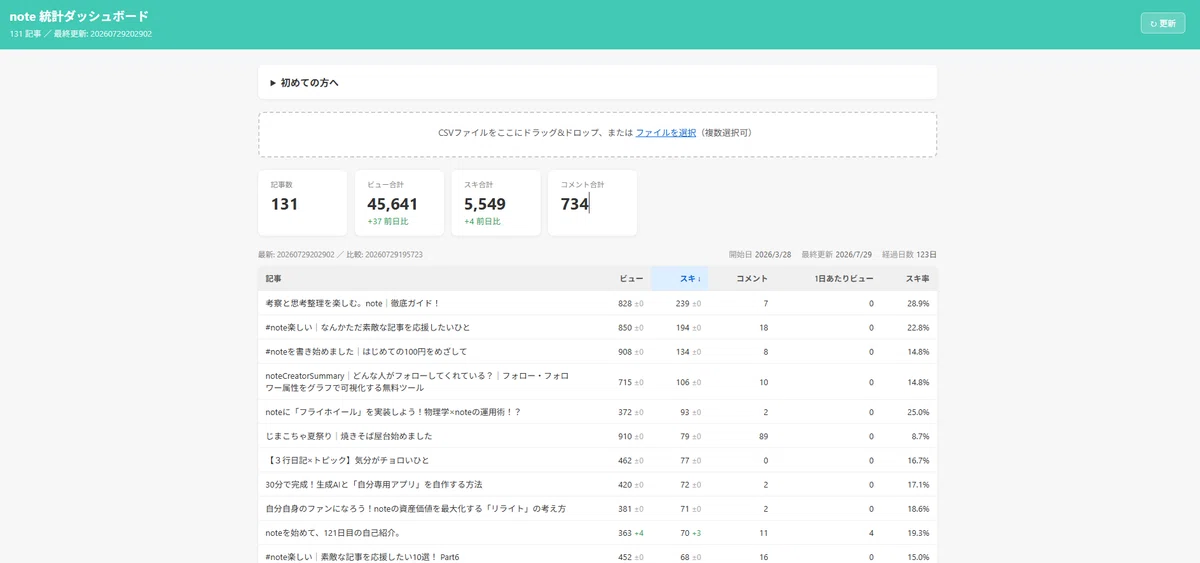
Task: Click likes value 106 for noteCreatorSummary row
Action: (x=683, y=382)
